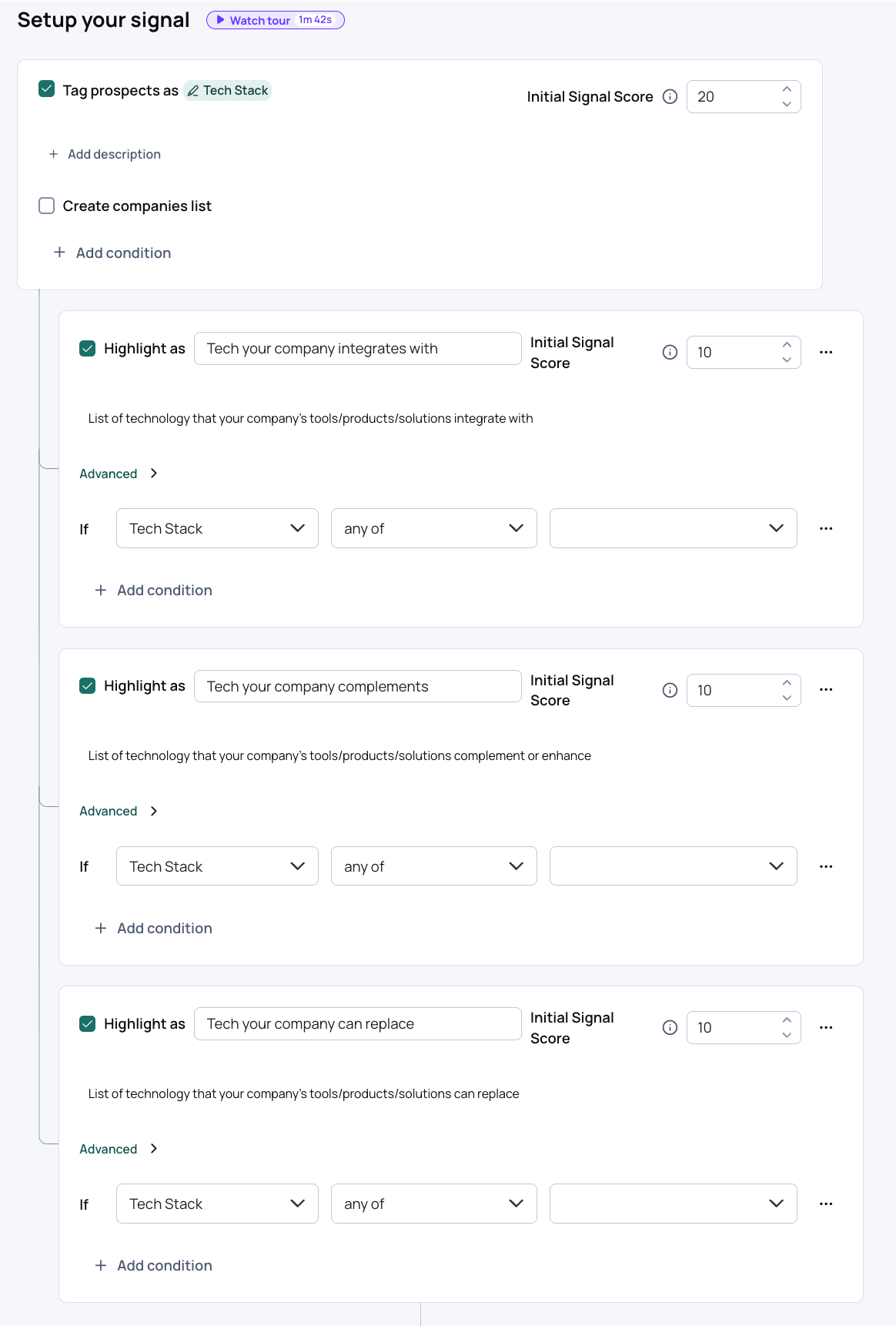The height and width of the screenshot is (1326, 896).
Task: Open Tech Stack dropdown in the 'integrates with' condition
Action: [x=217, y=528]
